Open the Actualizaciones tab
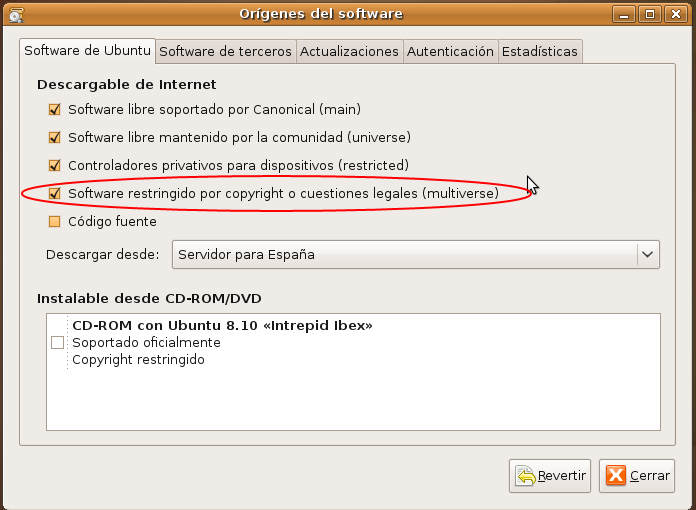 point(349,51)
